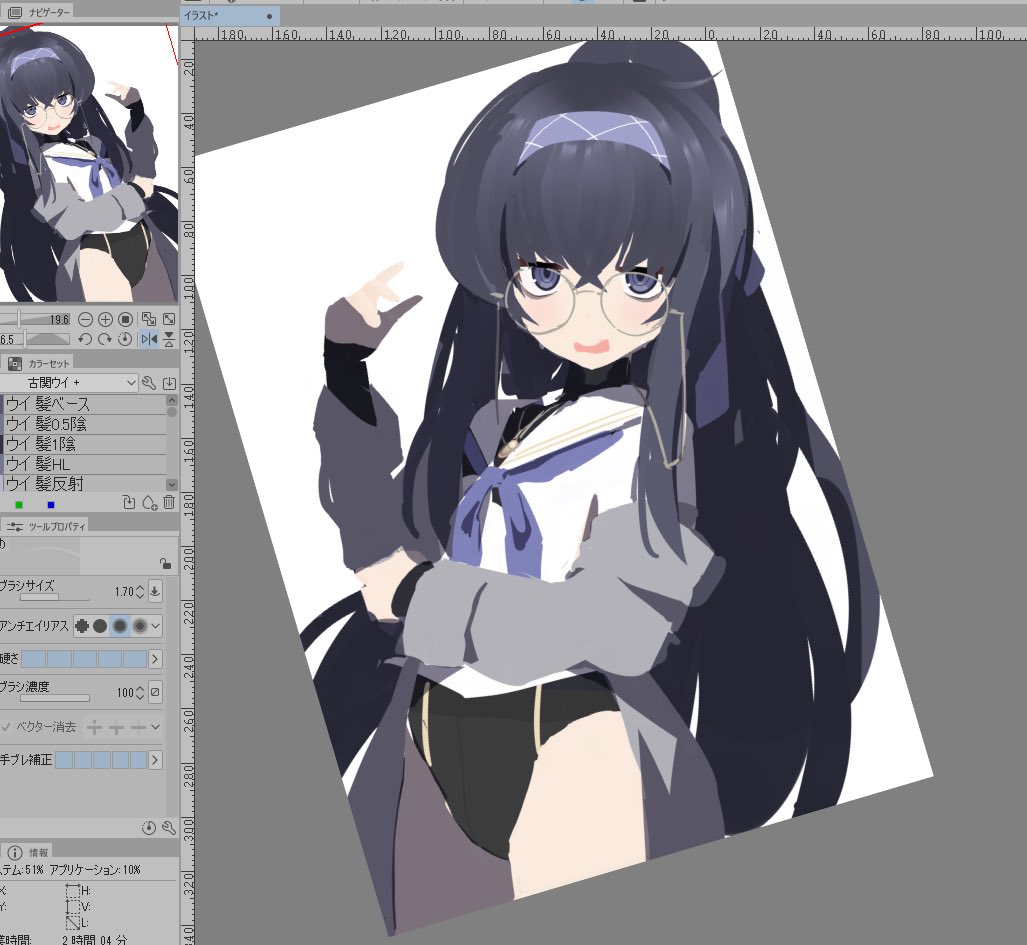Viewport: 1027px width, 945px height.
Task: Click the Navigator rotation slider 6.5
Action: pyautogui.click(x=35, y=339)
